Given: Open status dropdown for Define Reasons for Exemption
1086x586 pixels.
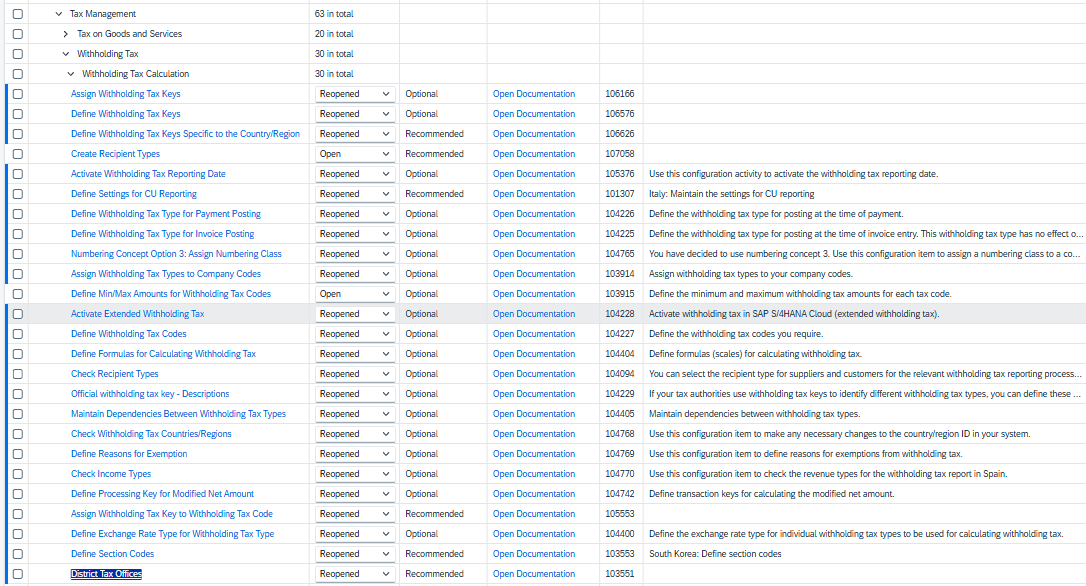Looking at the screenshot, I should pyautogui.click(x=355, y=454).
